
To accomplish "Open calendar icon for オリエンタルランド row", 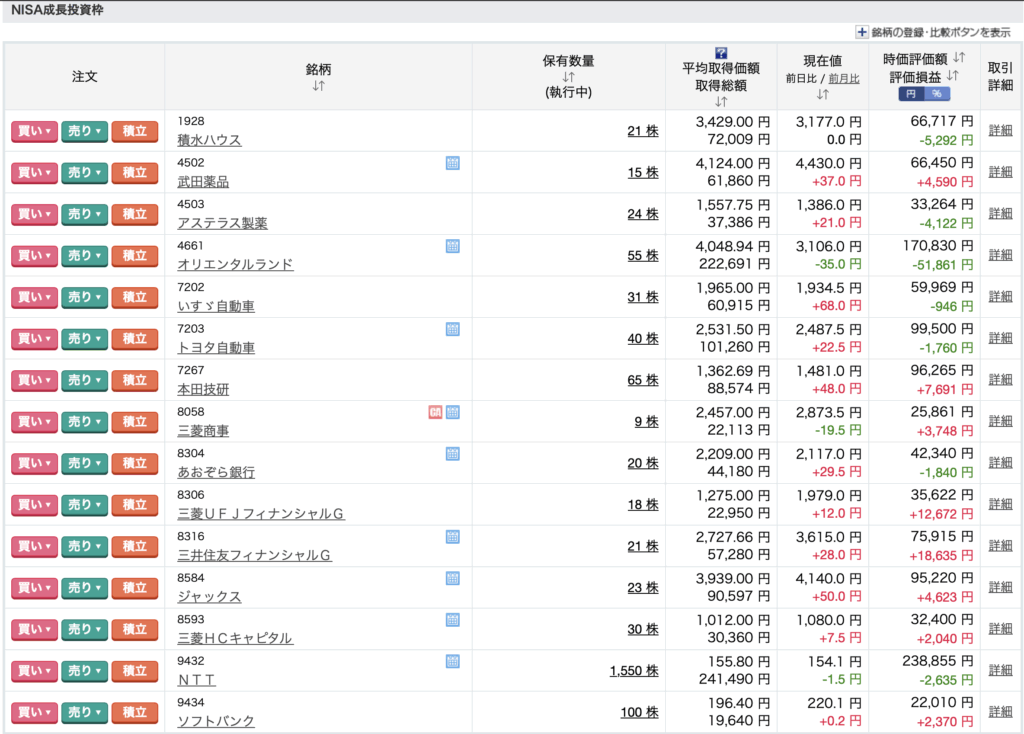I will point(453,246).
